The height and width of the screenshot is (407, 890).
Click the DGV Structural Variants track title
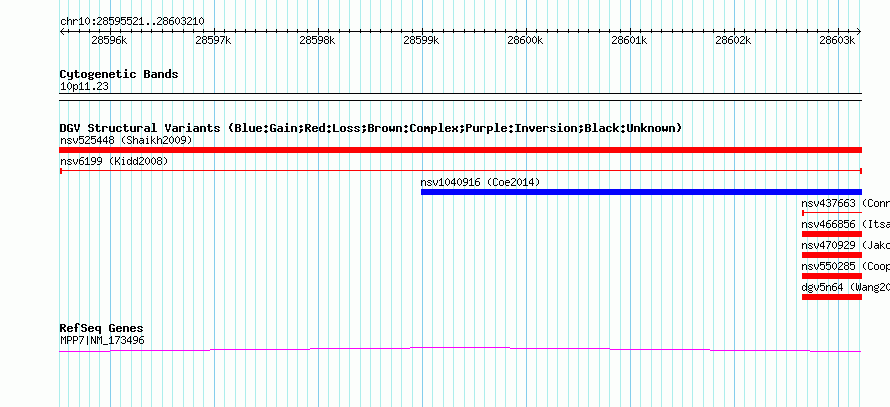click(371, 128)
